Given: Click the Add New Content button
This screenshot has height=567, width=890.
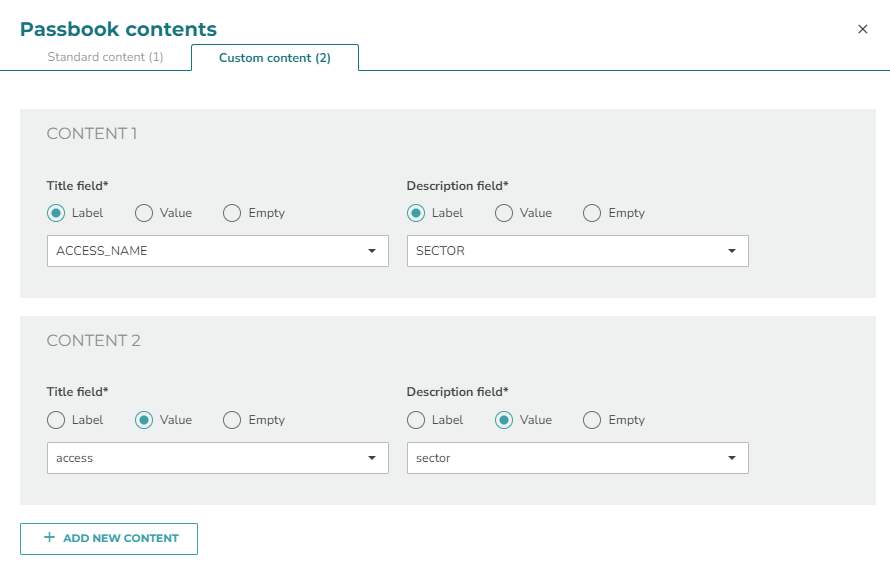Looking at the screenshot, I should tap(109, 539).
